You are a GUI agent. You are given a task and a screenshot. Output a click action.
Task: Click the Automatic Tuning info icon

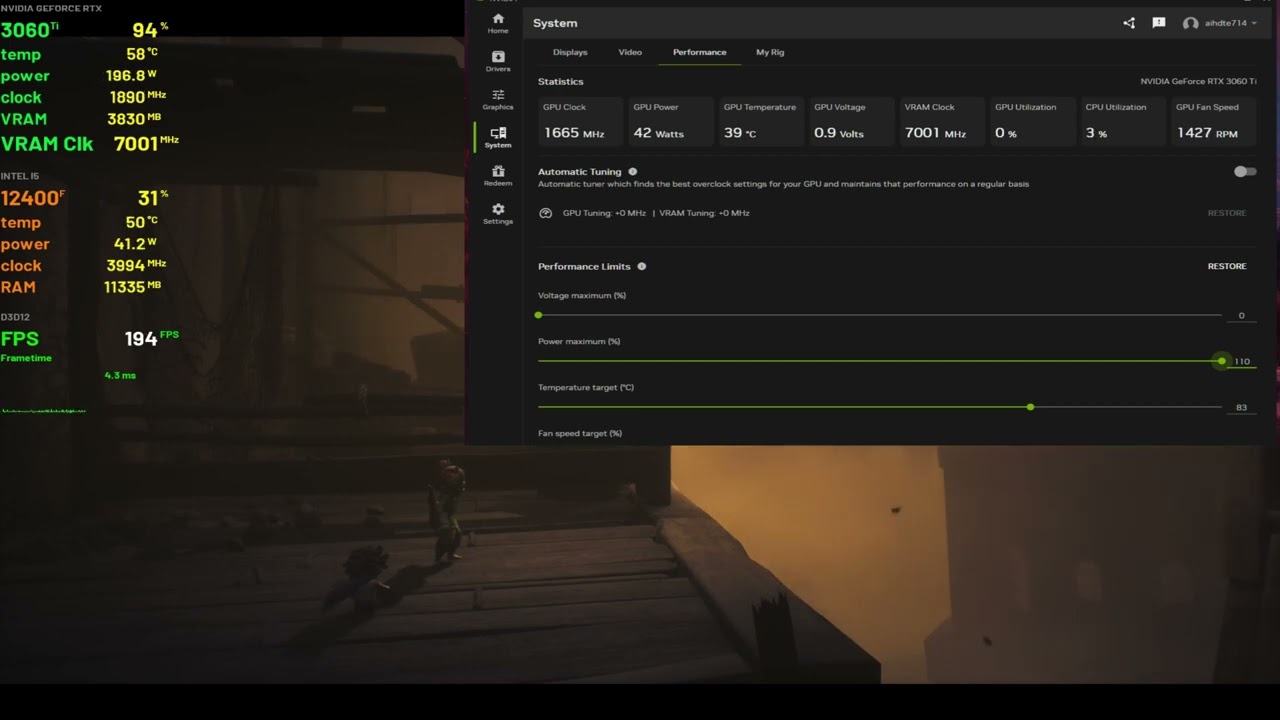tap(633, 172)
